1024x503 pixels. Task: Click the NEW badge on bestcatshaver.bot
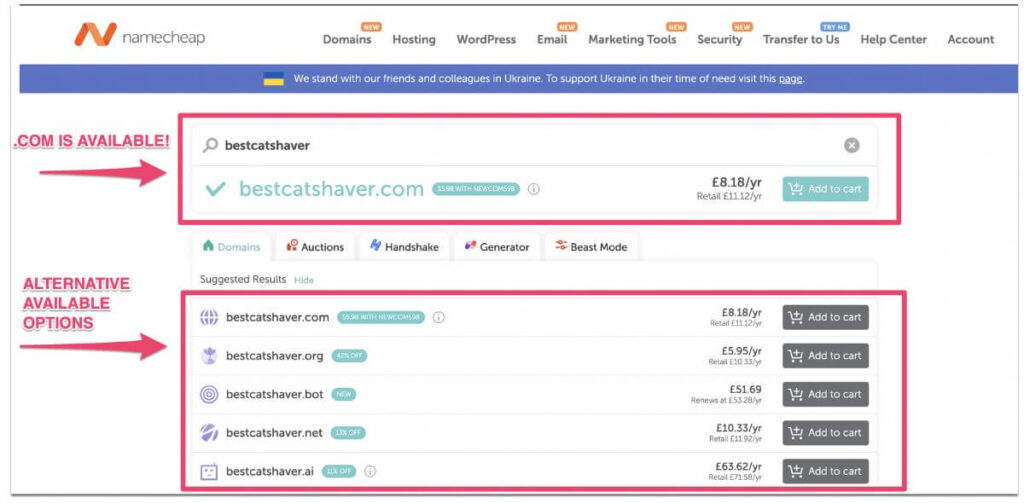(344, 395)
